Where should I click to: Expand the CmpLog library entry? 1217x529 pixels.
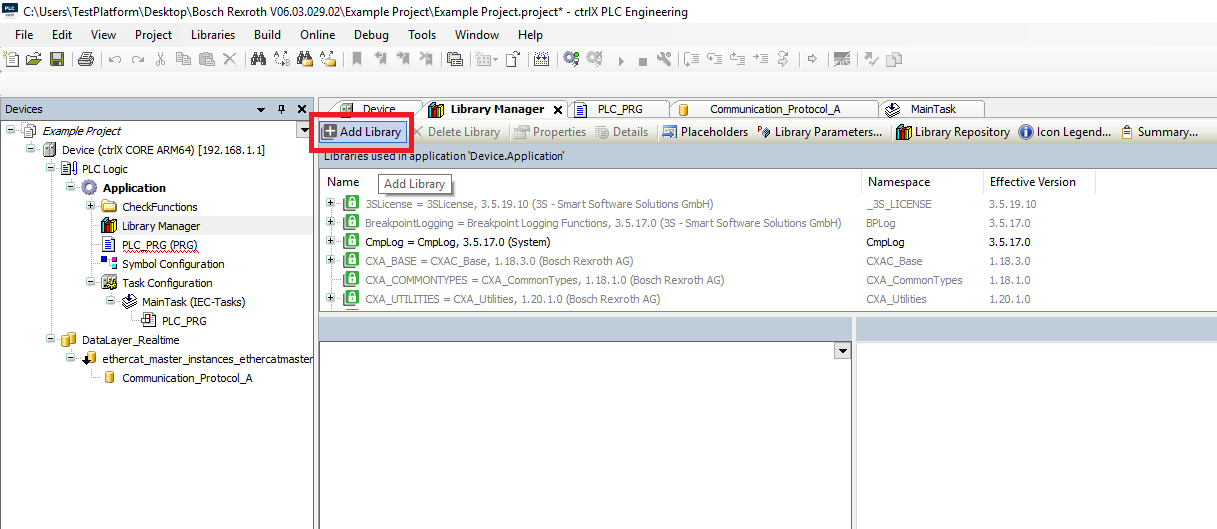331,241
